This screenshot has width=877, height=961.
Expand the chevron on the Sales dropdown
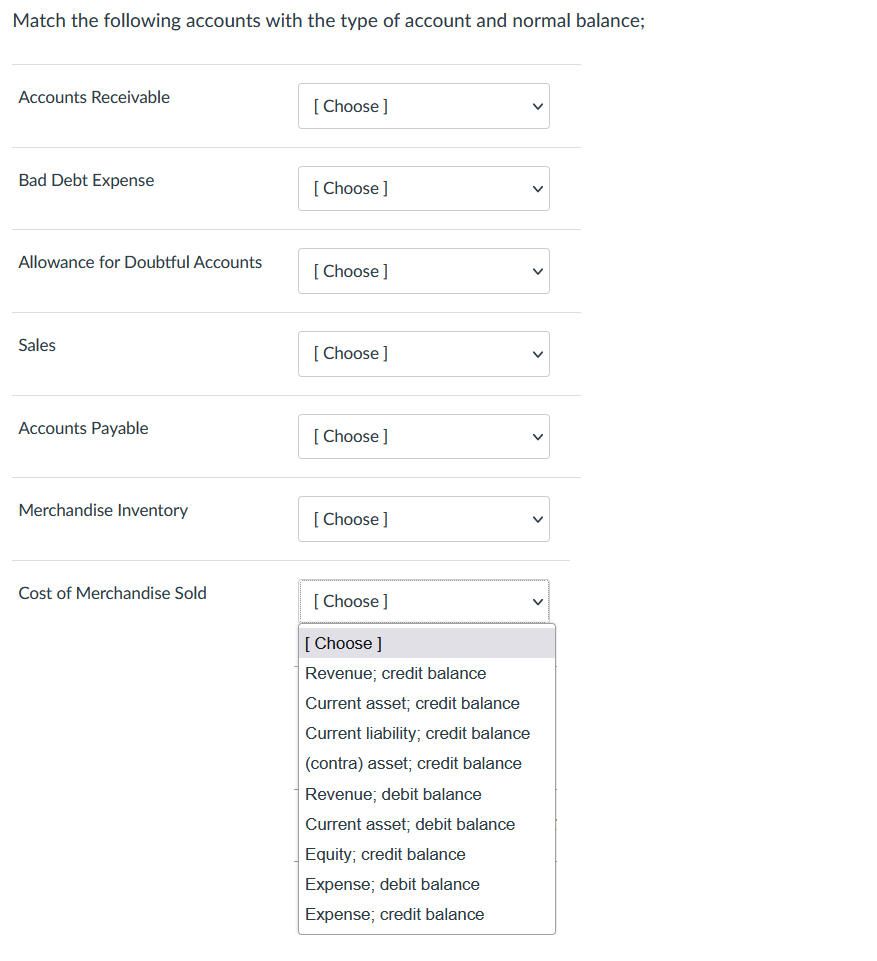click(x=537, y=353)
